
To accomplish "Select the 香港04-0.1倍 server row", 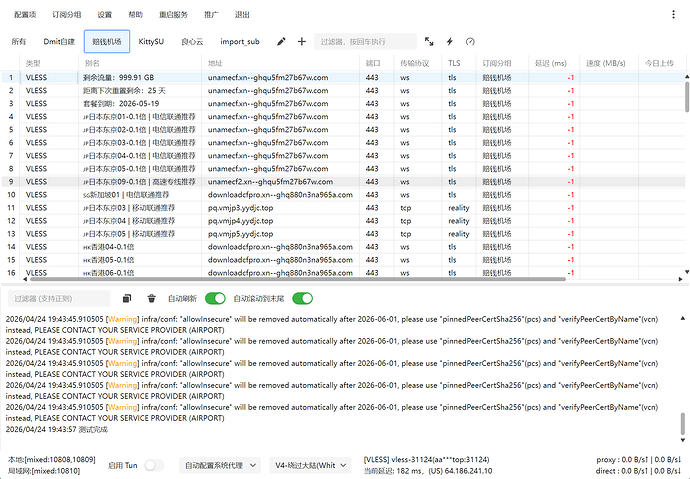I will click(342, 247).
